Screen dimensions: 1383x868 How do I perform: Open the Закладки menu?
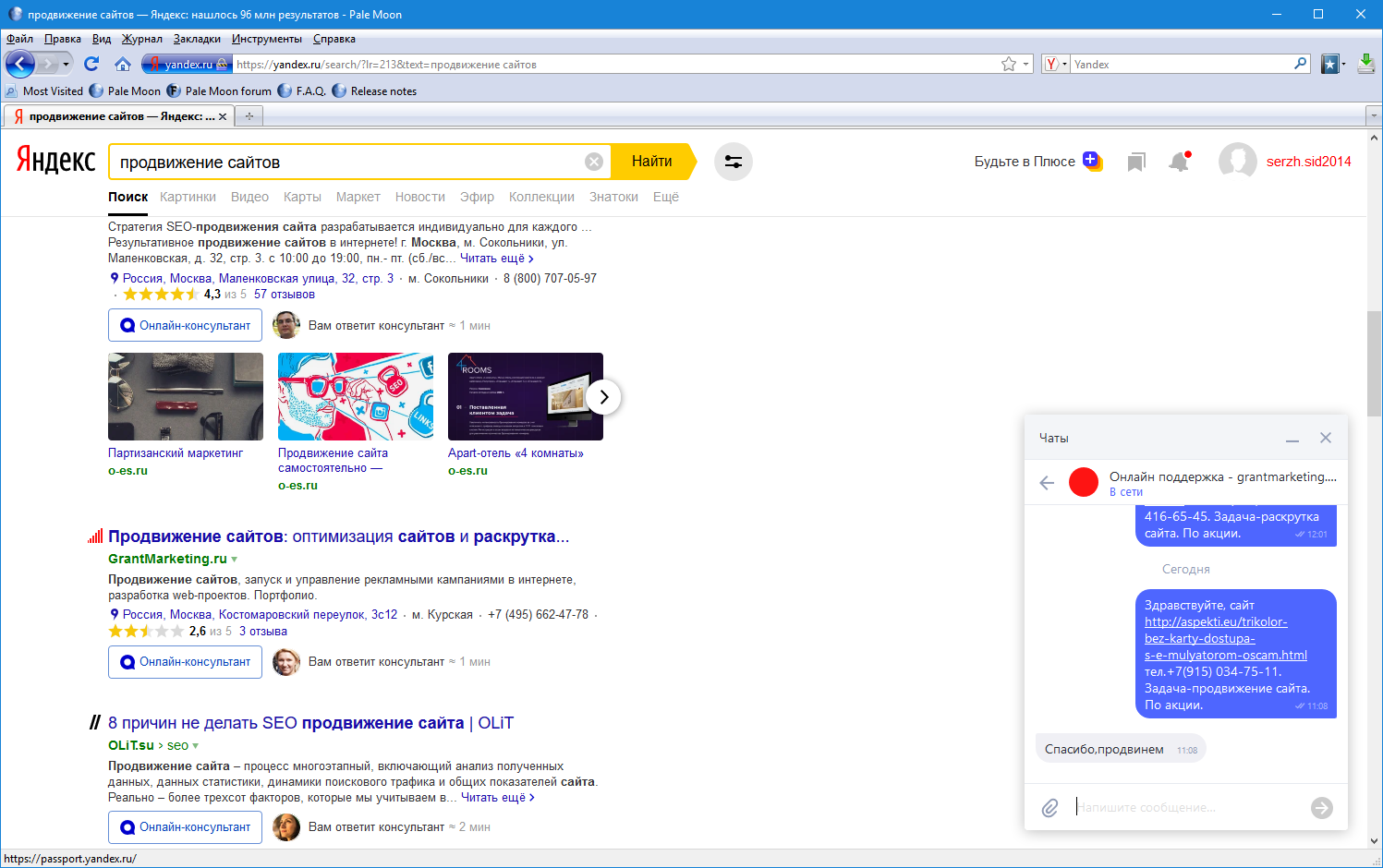(x=197, y=39)
